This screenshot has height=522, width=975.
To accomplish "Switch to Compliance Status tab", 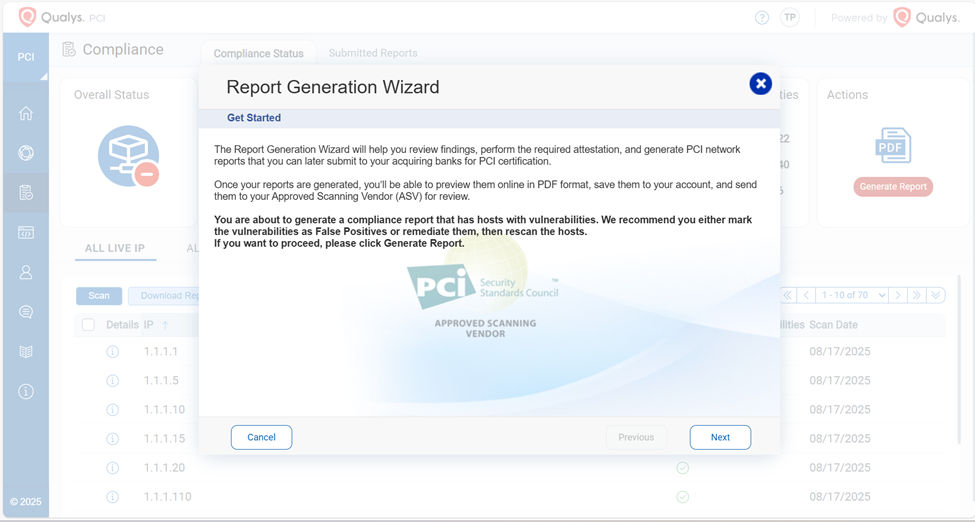I will point(259,54).
